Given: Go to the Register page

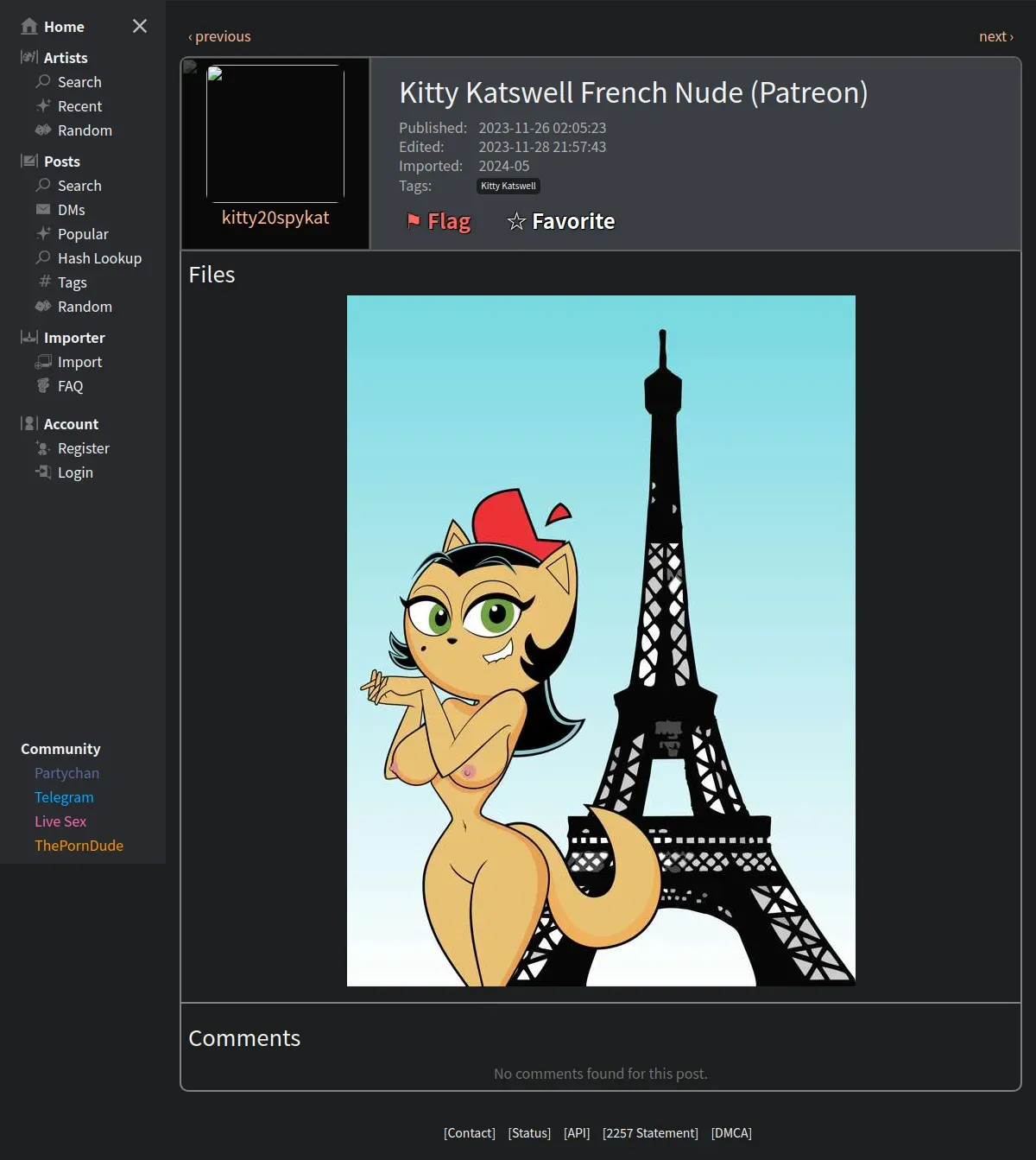Looking at the screenshot, I should pyautogui.click(x=83, y=448).
